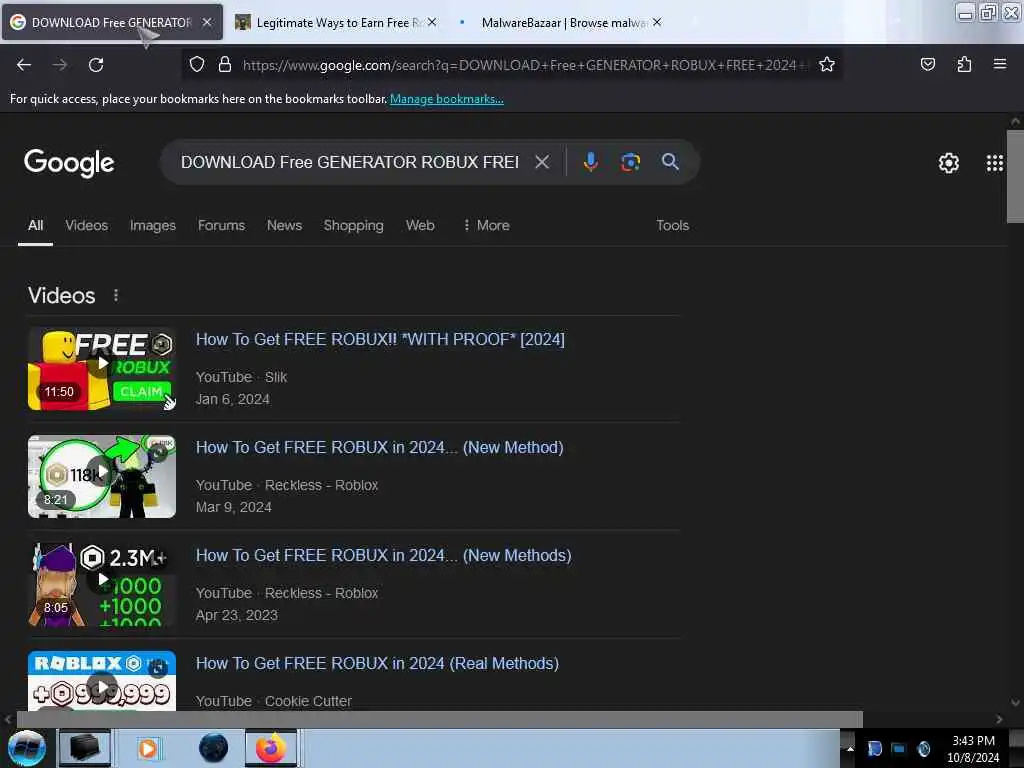Show hidden system tray icons

coord(850,748)
